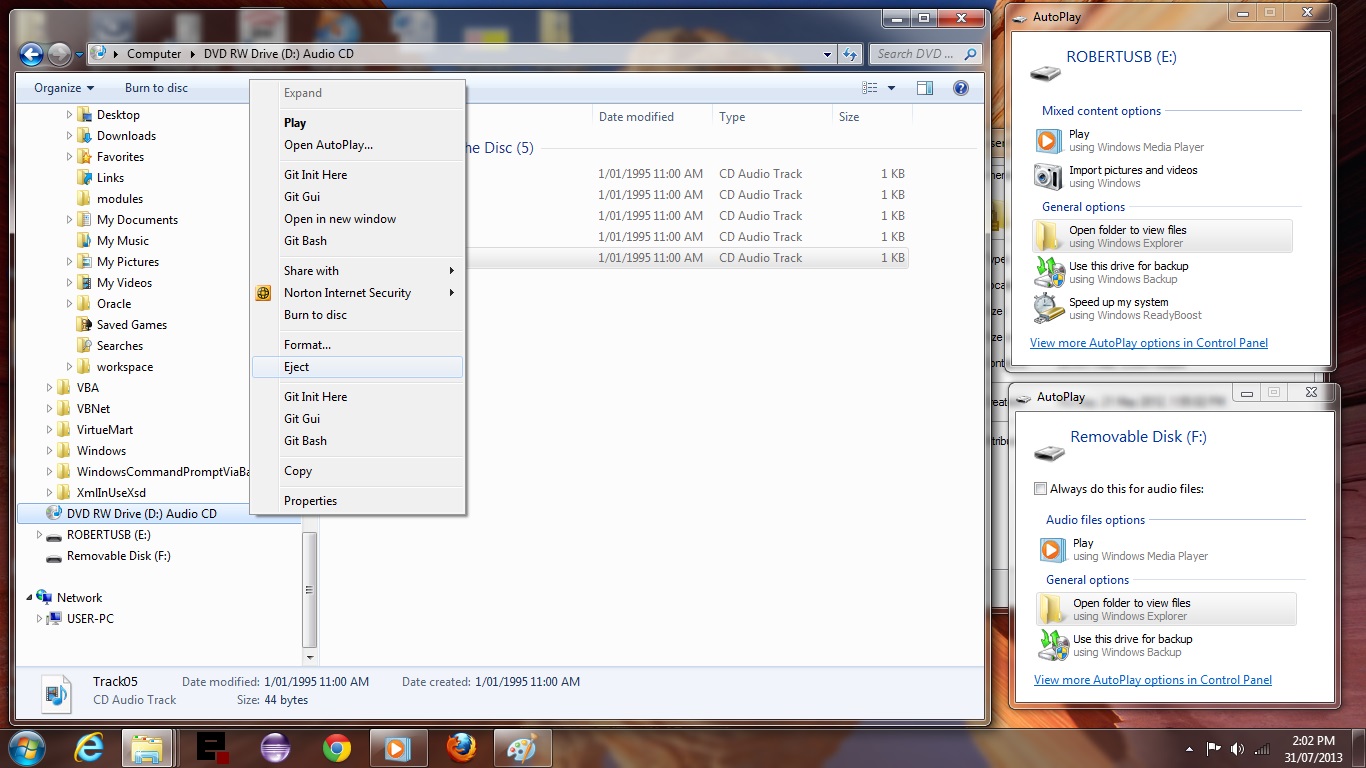Click the Eject context menu entry

coord(297,367)
